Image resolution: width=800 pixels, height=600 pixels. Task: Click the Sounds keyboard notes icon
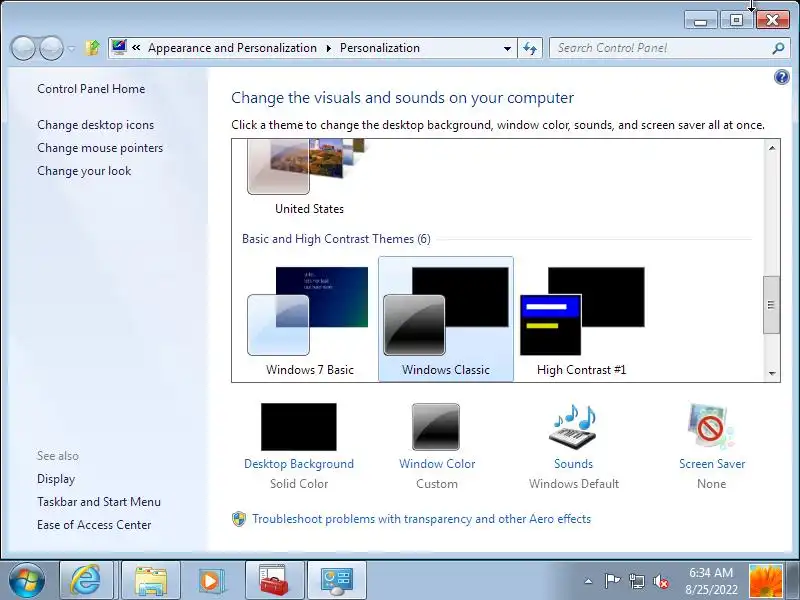(573, 427)
